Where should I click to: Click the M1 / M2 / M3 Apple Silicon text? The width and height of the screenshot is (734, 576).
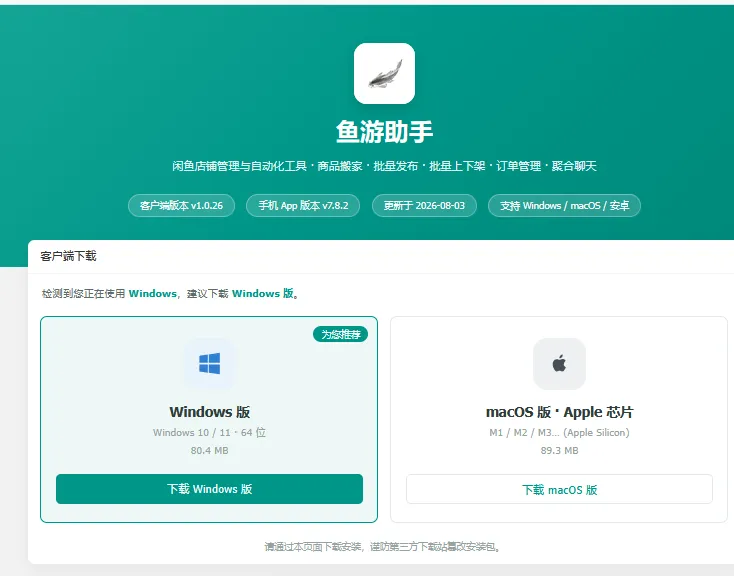(559, 432)
